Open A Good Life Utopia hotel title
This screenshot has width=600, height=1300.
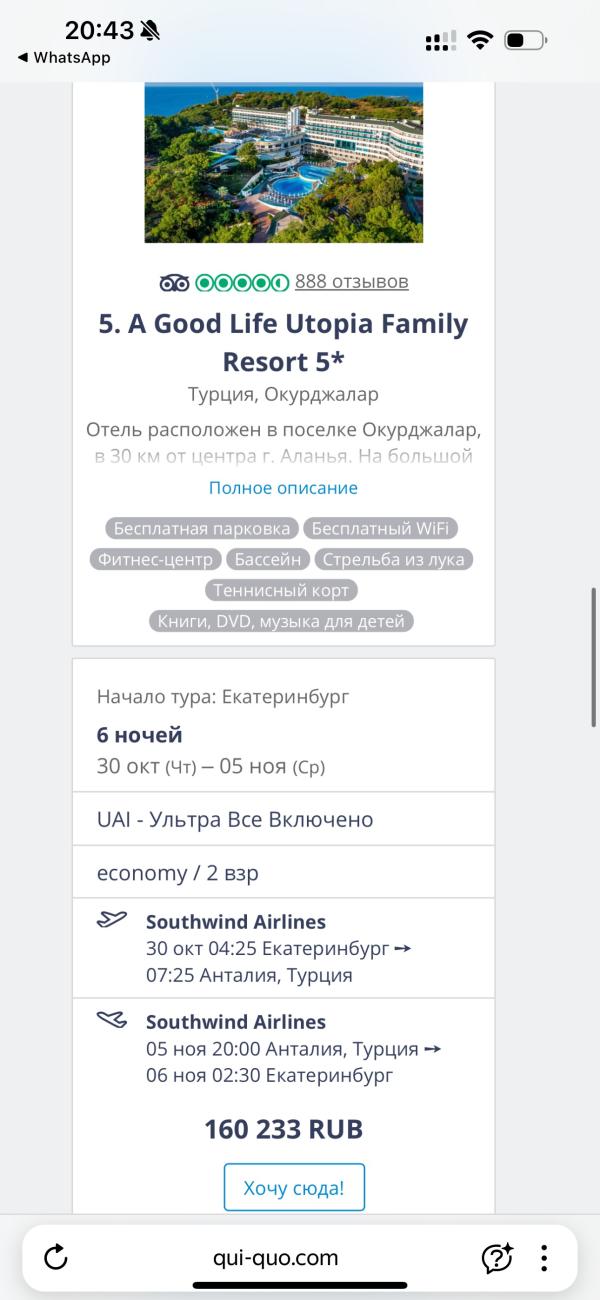pyautogui.click(x=283, y=342)
